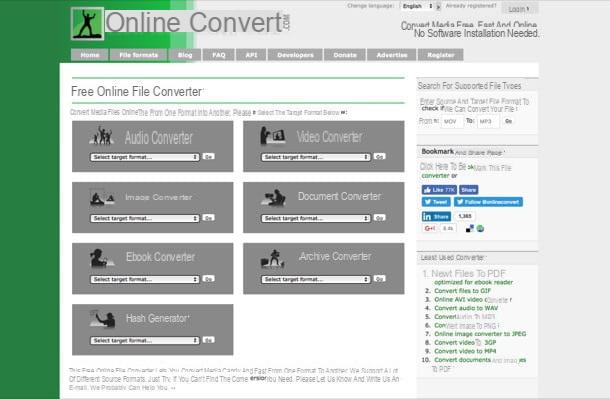This screenshot has height=399, width=610.
Task: Open Document Converter target format dropdown
Action: click(x=316, y=218)
